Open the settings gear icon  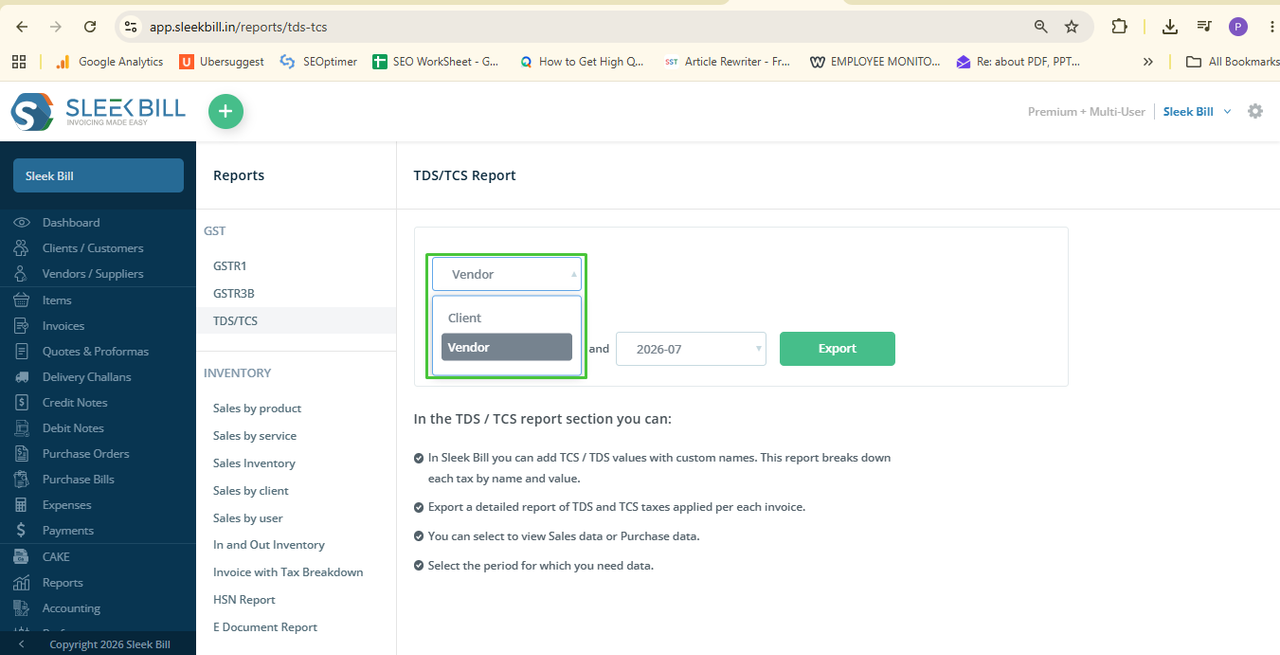click(1255, 111)
